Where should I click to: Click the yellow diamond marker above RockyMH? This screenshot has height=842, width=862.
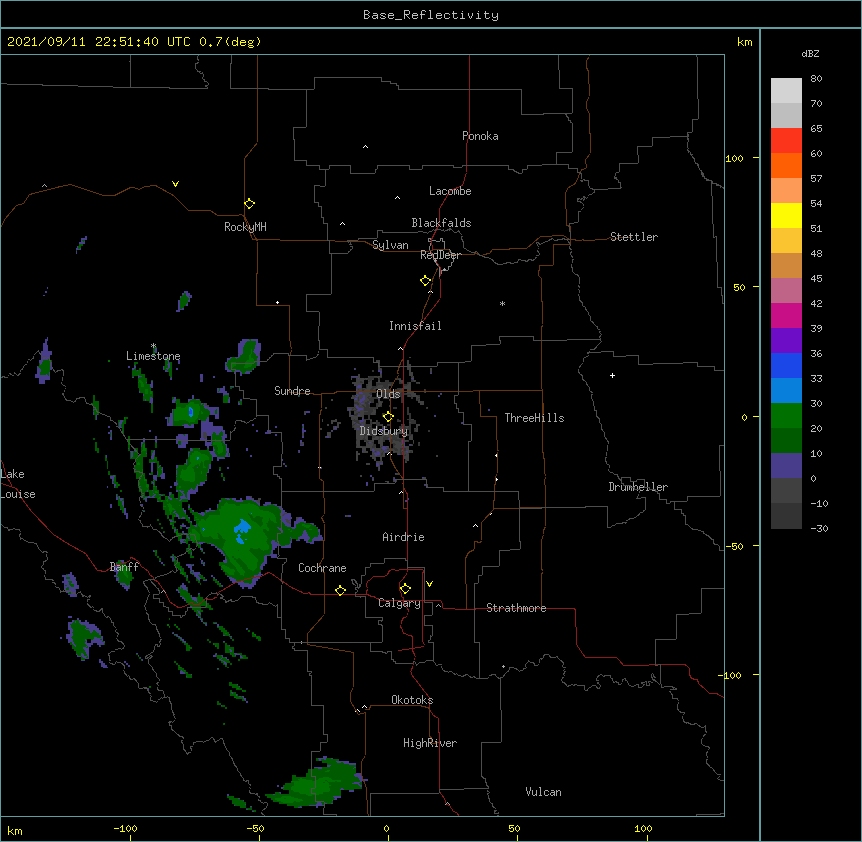250,204
